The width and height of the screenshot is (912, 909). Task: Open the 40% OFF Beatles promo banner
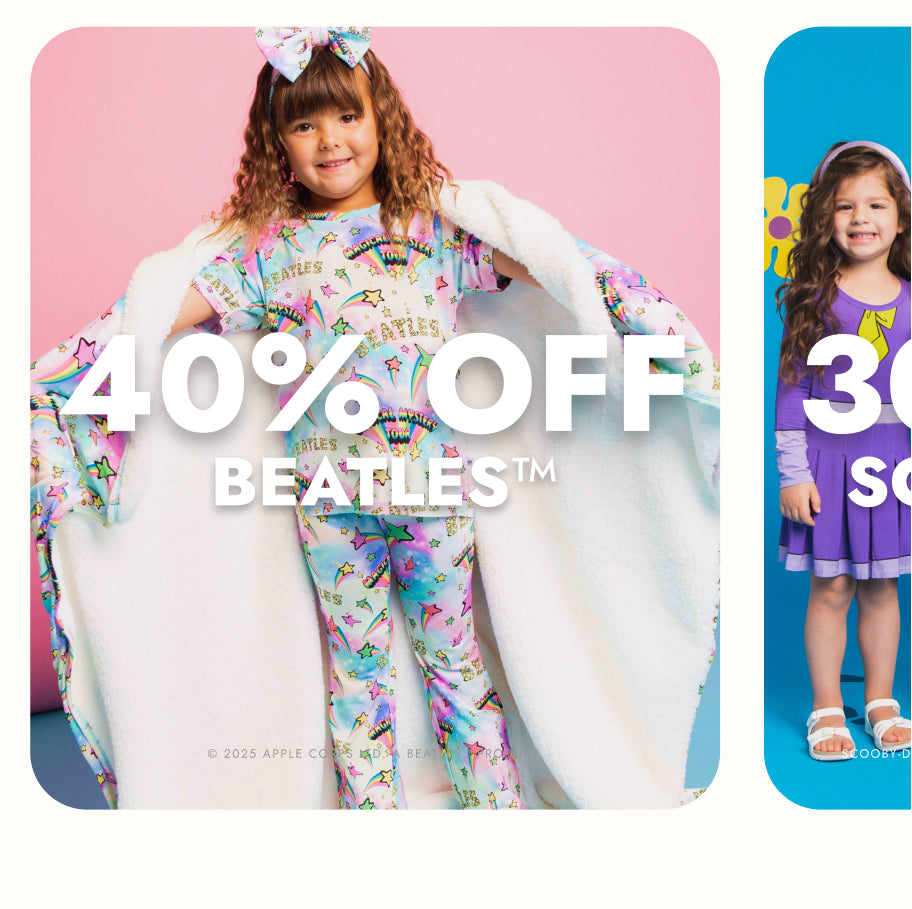(375, 418)
